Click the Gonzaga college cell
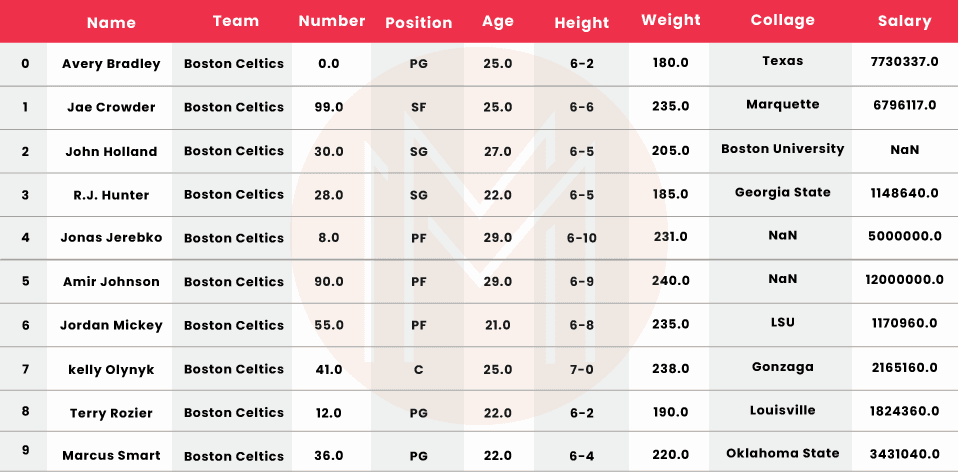 (782, 367)
